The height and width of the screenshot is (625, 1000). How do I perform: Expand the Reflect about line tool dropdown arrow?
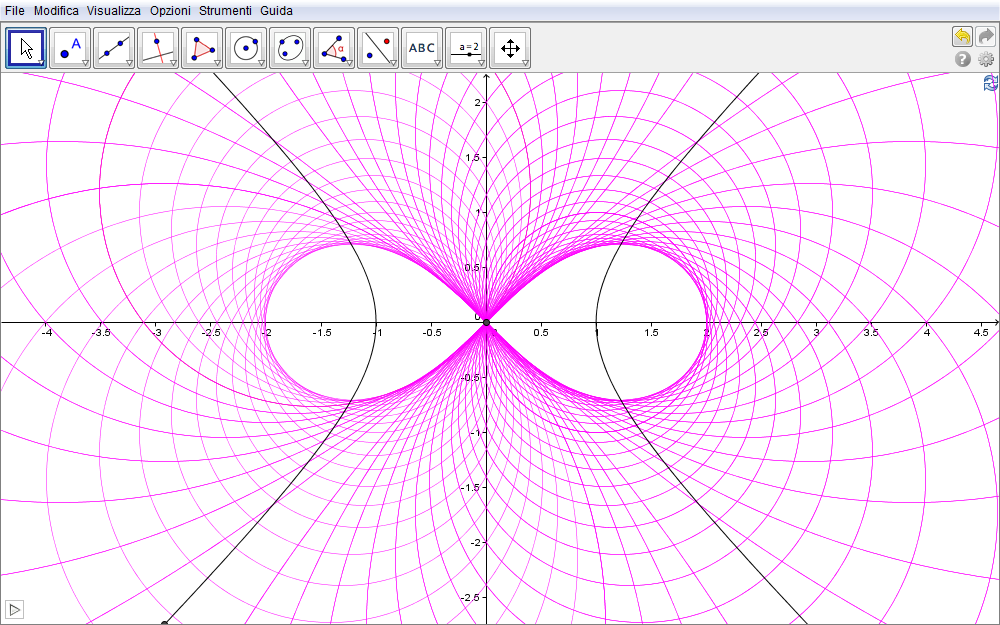tap(393, 63)
